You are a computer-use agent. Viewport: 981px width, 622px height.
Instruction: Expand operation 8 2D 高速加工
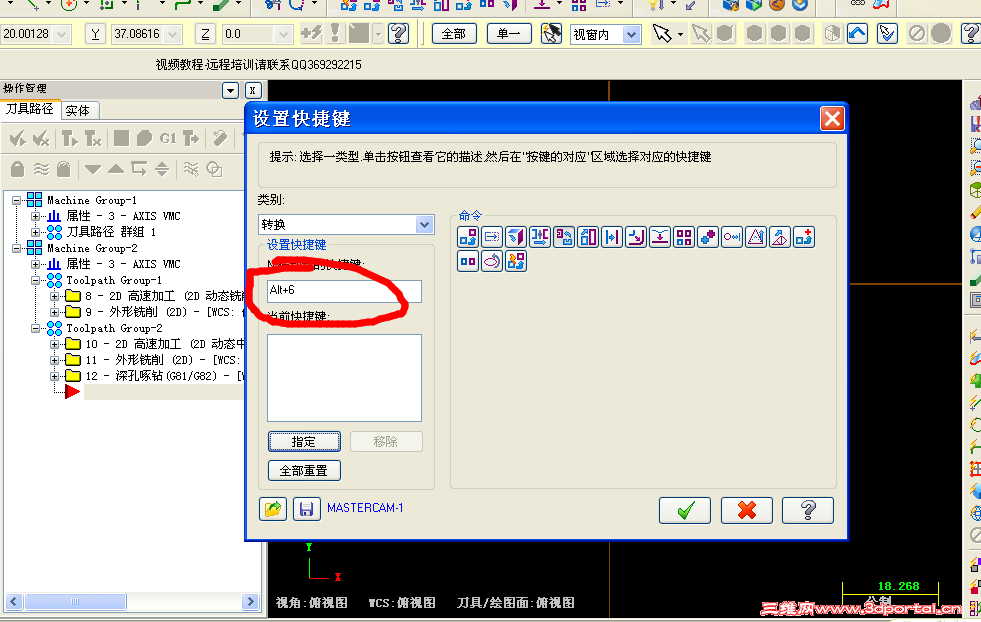click(x=55, y=296)
